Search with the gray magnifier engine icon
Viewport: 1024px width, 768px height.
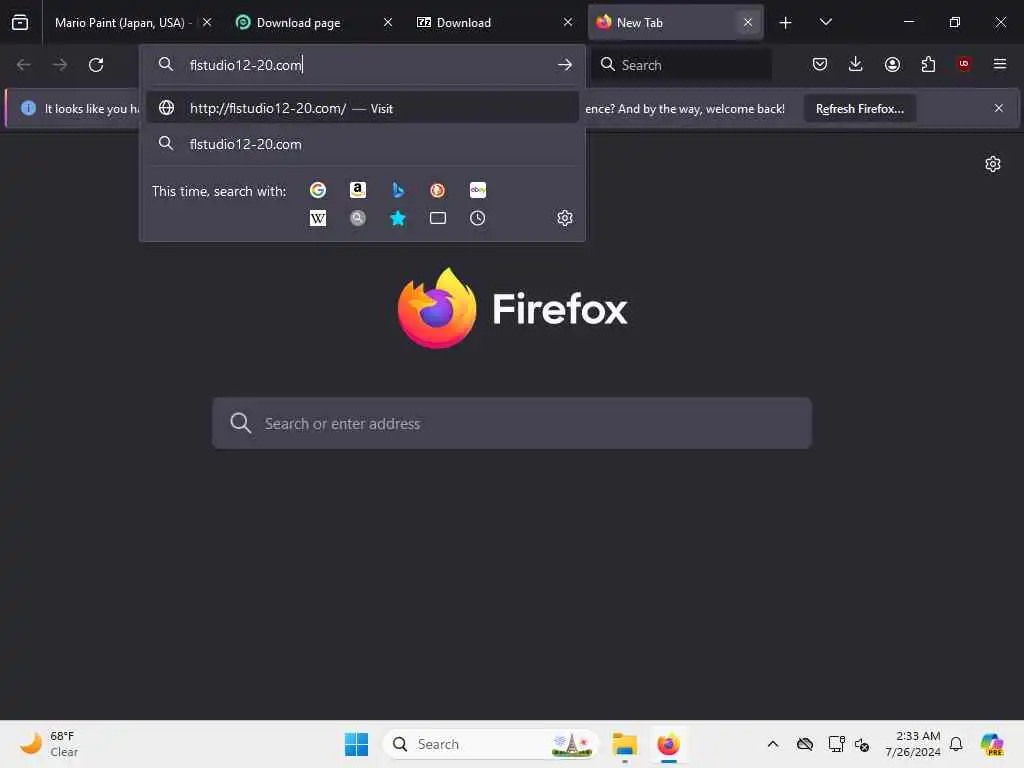pos(358,218)
